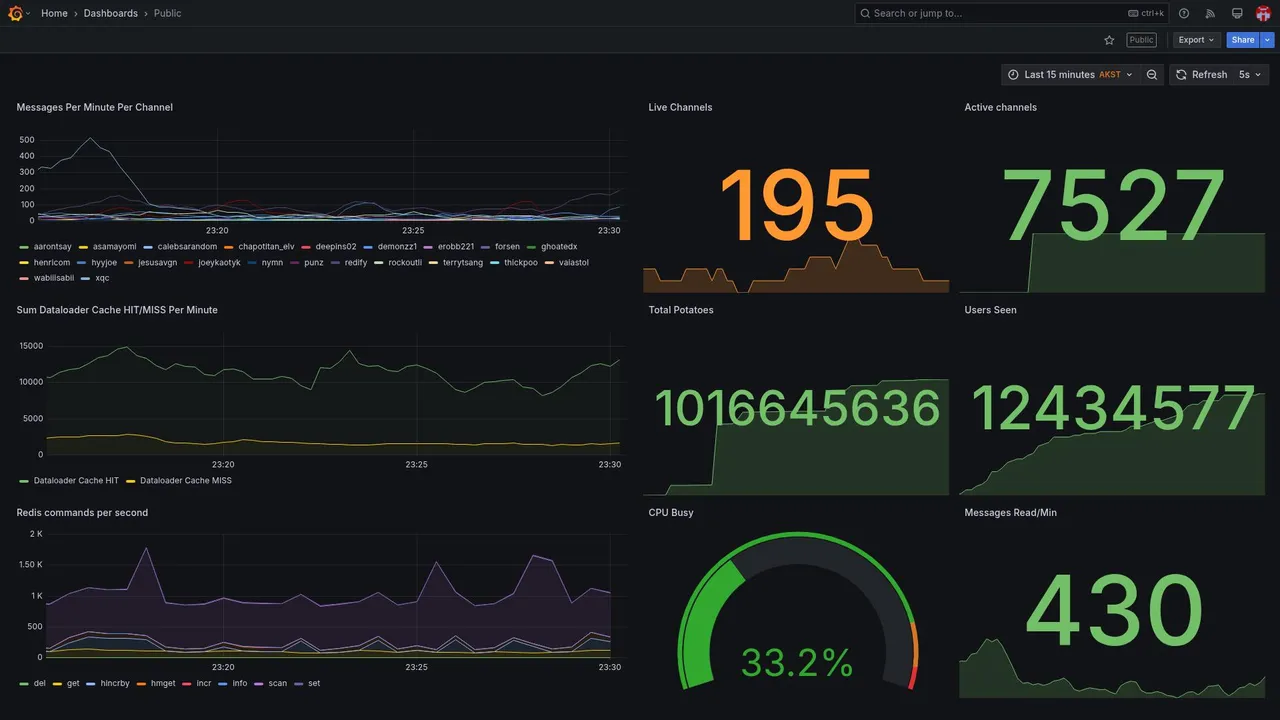Open the Last 15 minutes time picker

(1070, 75)
